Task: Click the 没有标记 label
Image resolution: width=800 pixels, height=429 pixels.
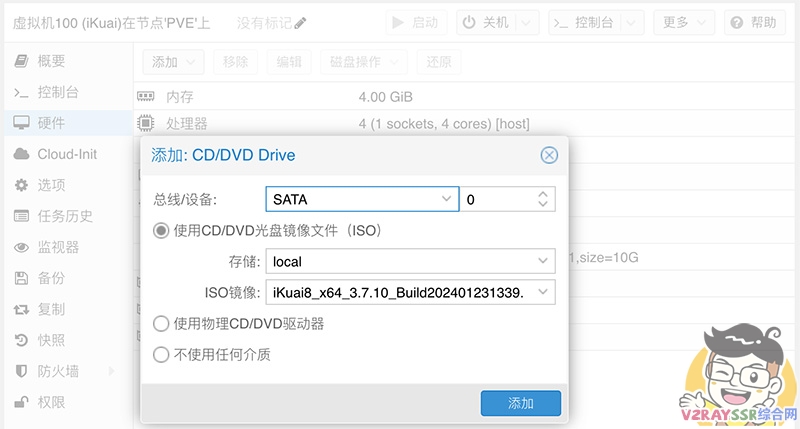Action: click(264, 23)
